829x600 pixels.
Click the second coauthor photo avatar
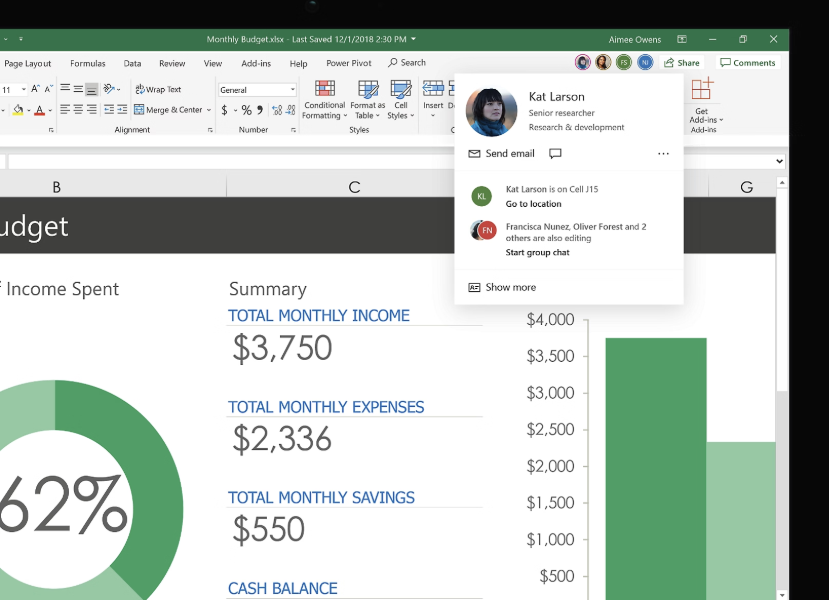pyautogui.click(x=603, y=62)
